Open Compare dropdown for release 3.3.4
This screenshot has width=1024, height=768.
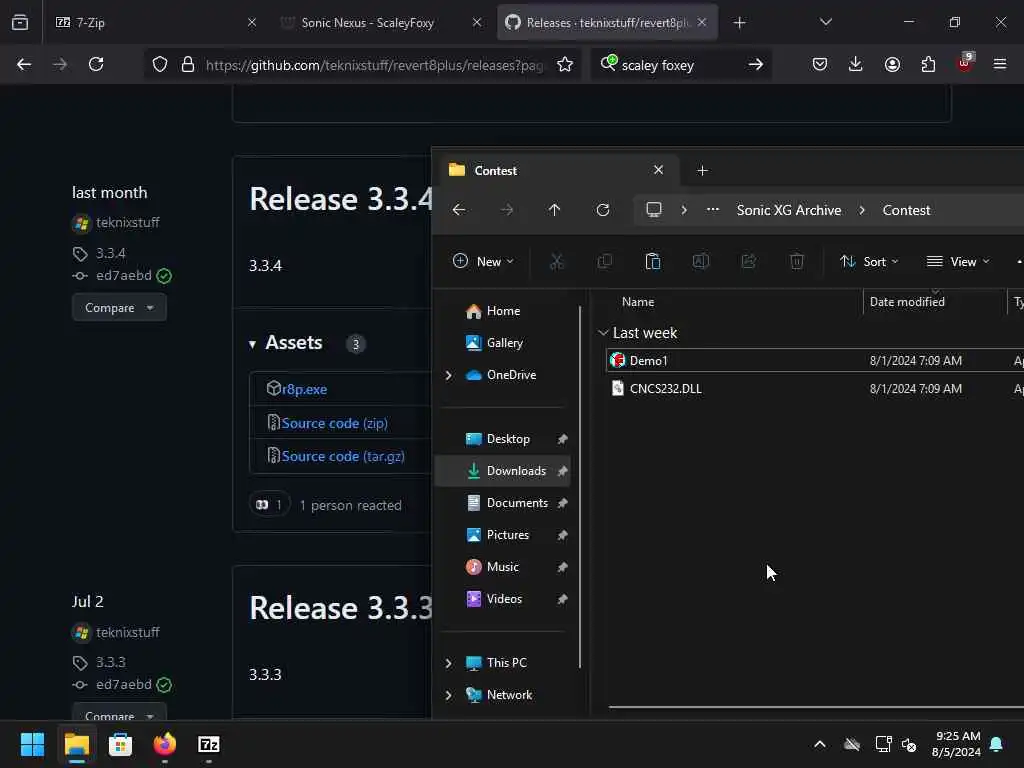(x=120, y=308)
